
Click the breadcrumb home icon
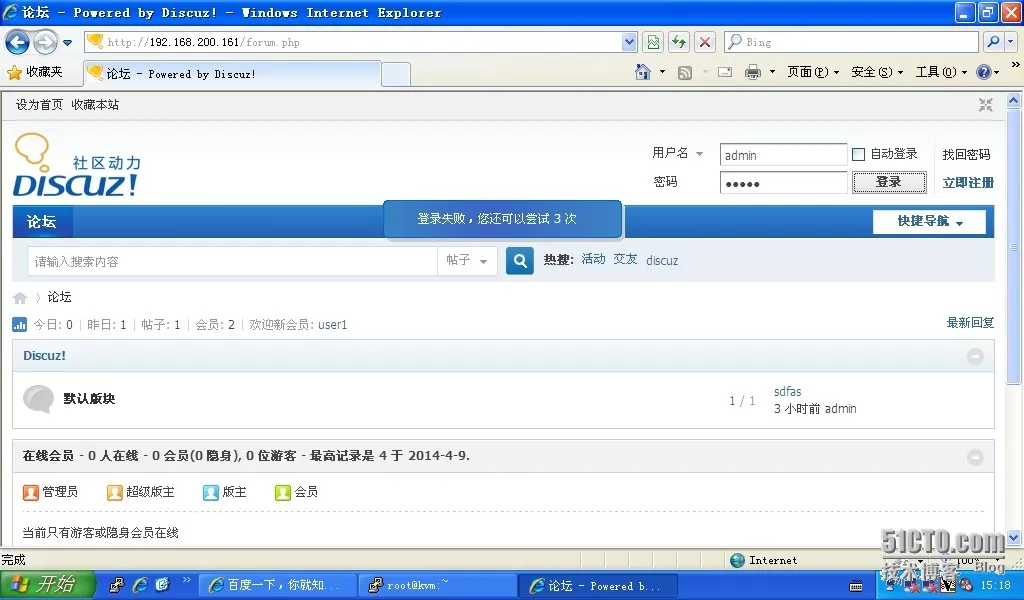(x=20, y=298)
